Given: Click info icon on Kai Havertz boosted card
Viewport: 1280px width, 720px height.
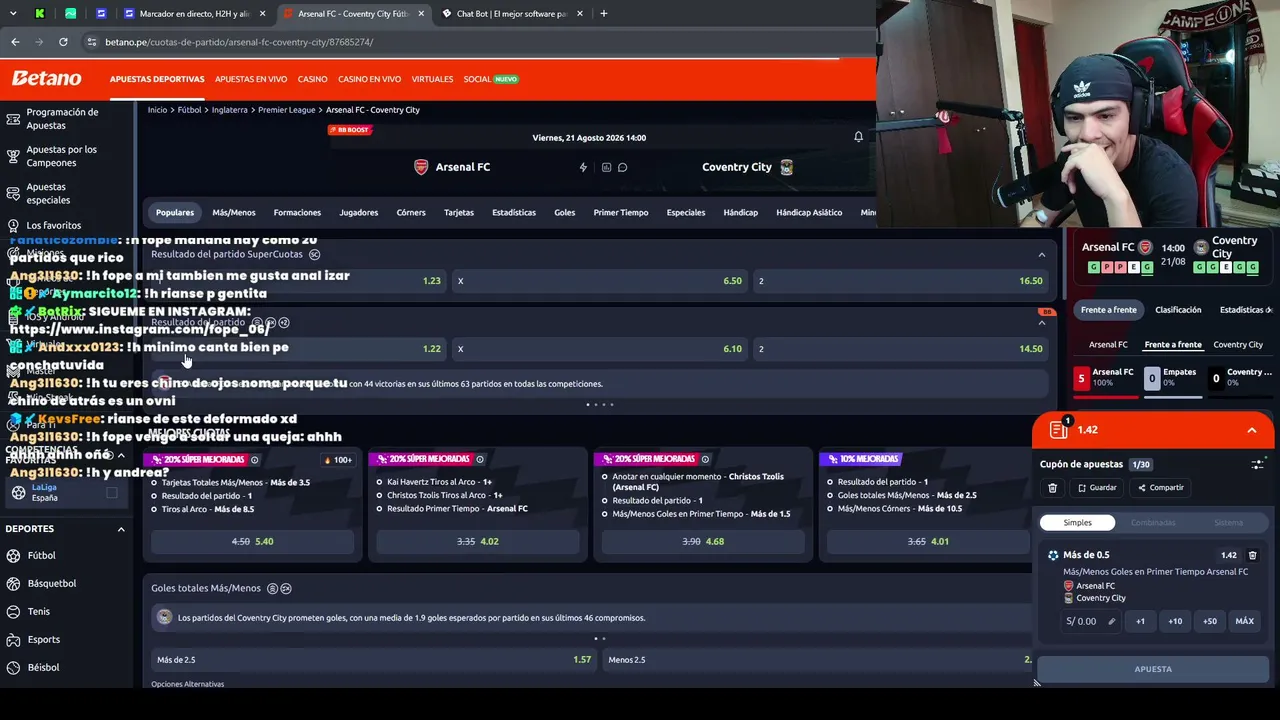Looking at the screenshot, I should point(479,460).
